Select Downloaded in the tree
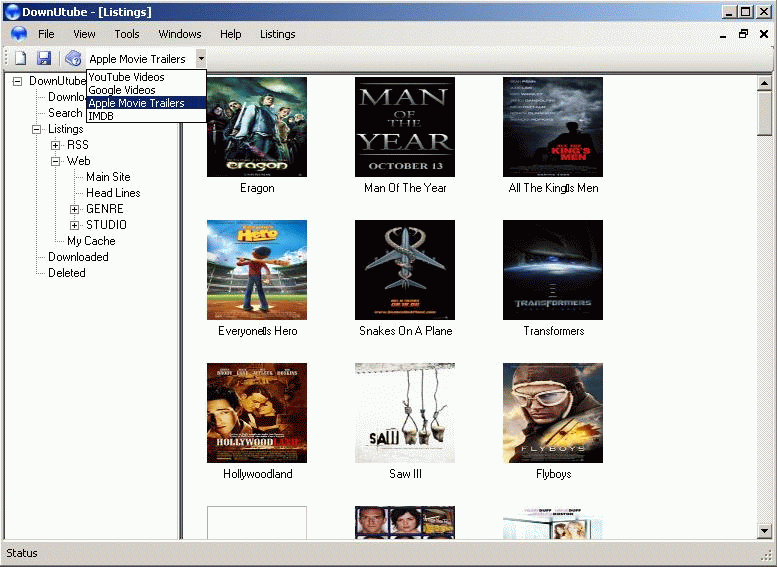 tap(78, 257)
